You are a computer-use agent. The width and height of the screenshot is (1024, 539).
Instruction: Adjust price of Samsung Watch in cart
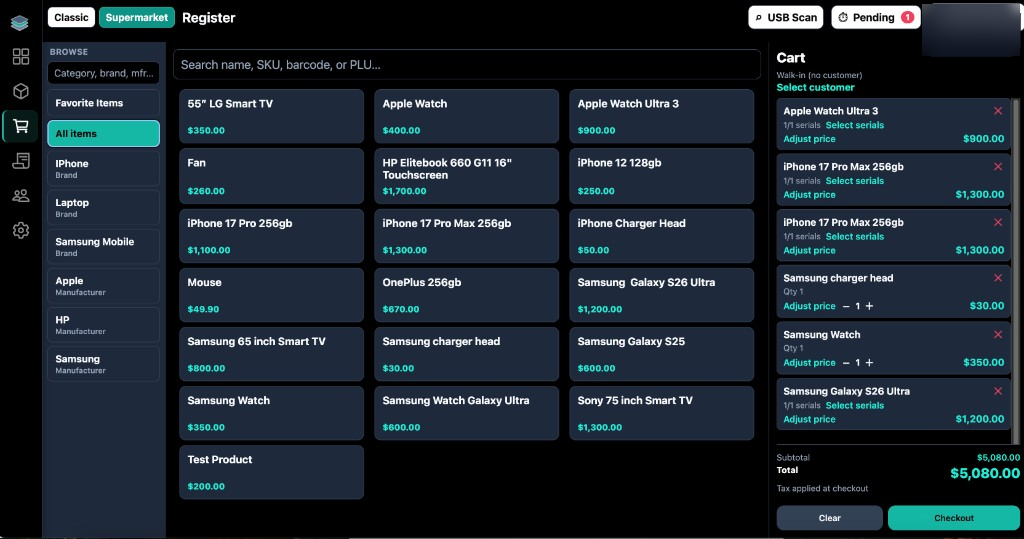pos(809,363)
